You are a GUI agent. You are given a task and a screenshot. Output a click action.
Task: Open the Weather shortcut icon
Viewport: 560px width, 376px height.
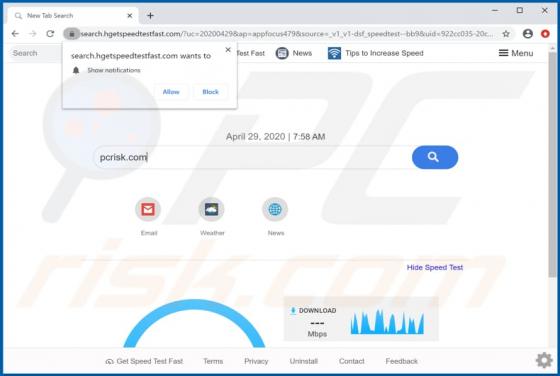coord(211,209)
